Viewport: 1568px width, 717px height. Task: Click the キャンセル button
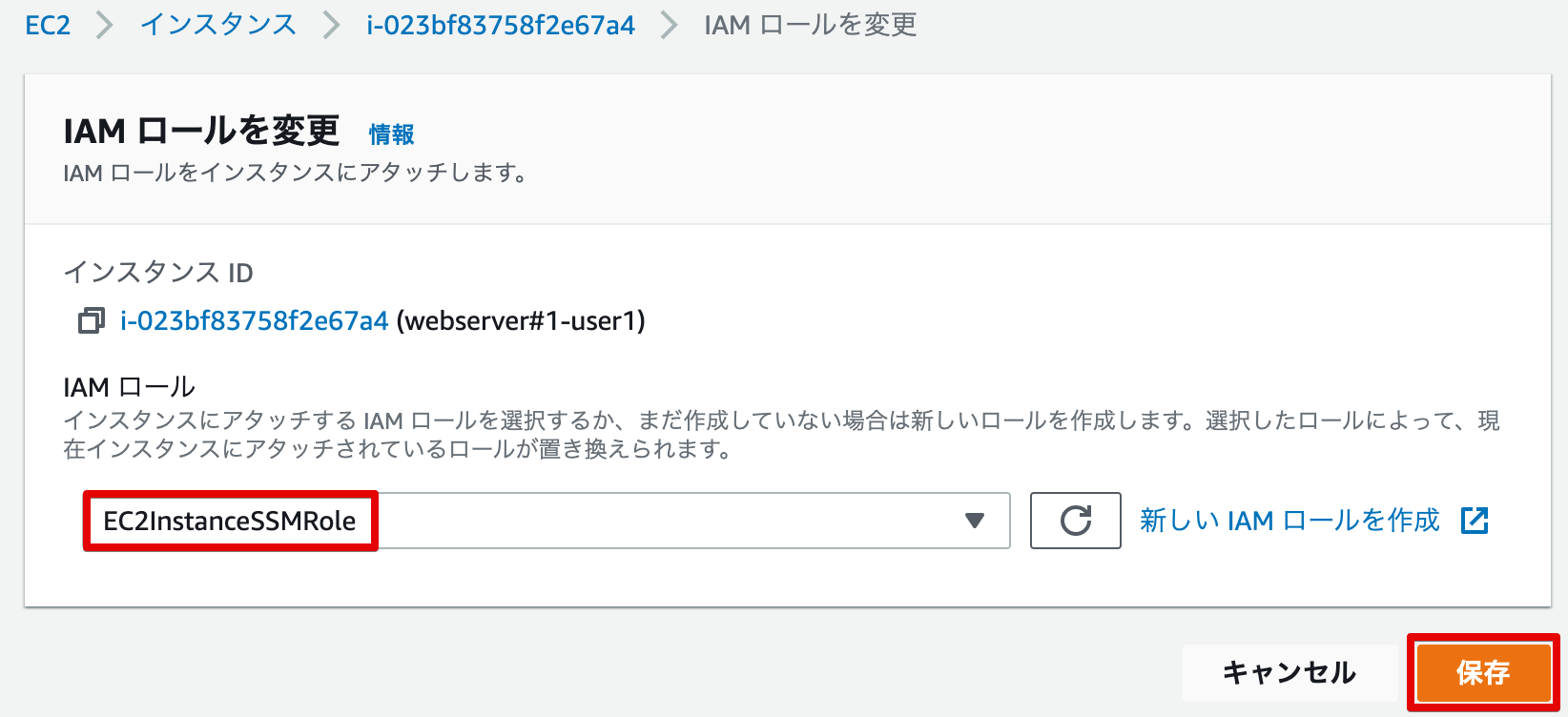coord(1289,673)
